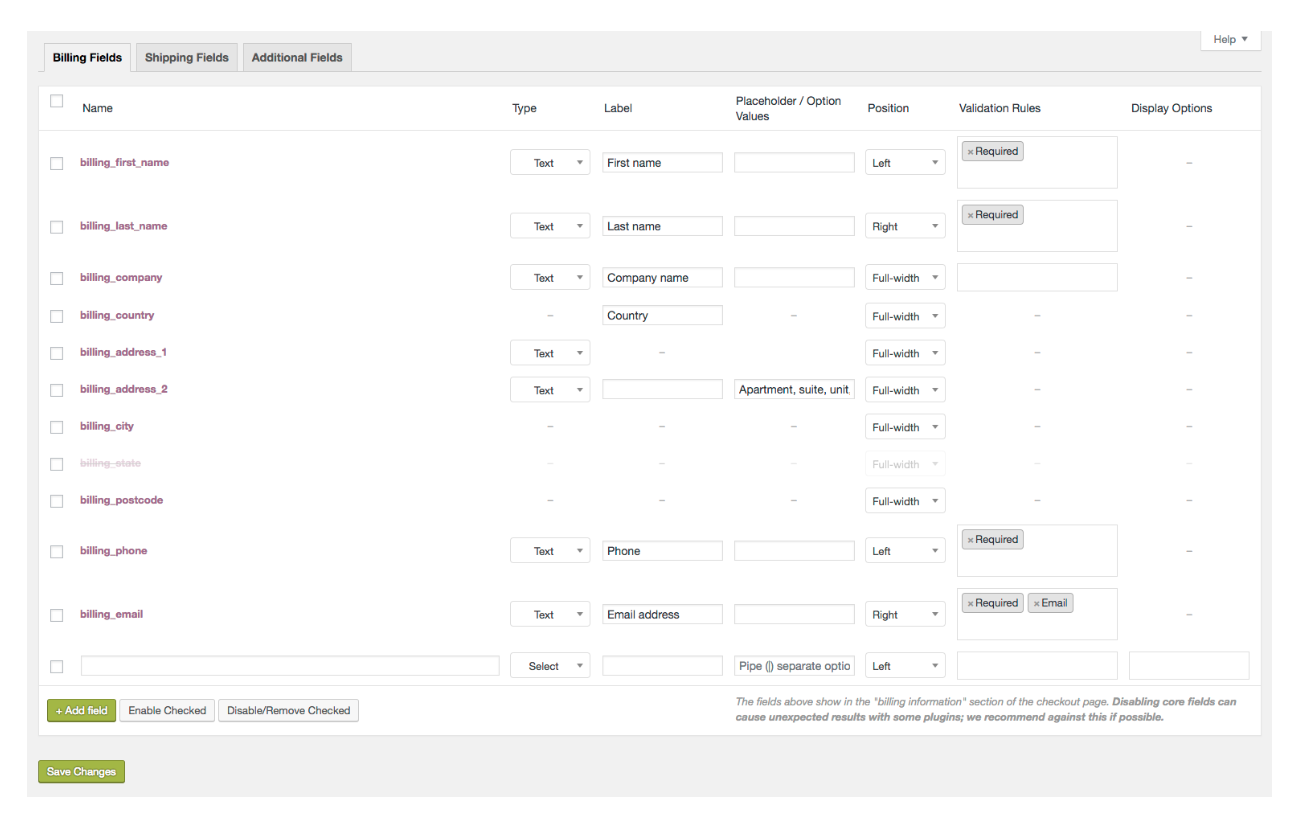The height and width of the screenshot is (838, 1308).
Task: Click the Phone label input field
Action: click(662, 550)
